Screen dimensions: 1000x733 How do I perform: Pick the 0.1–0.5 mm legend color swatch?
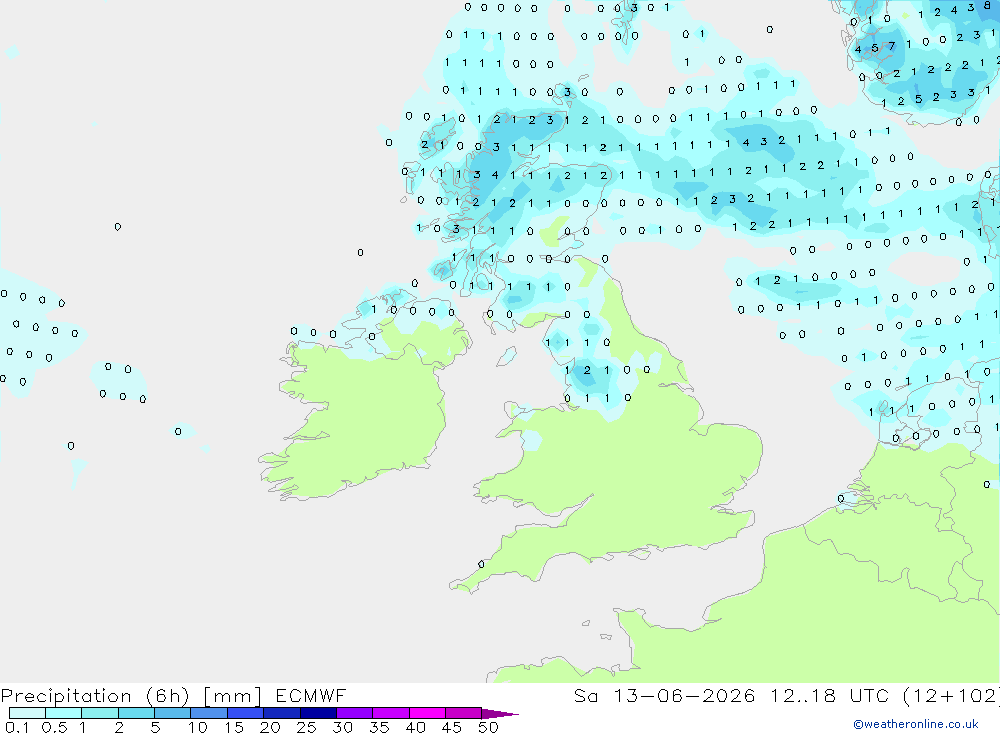click(27, 713)
